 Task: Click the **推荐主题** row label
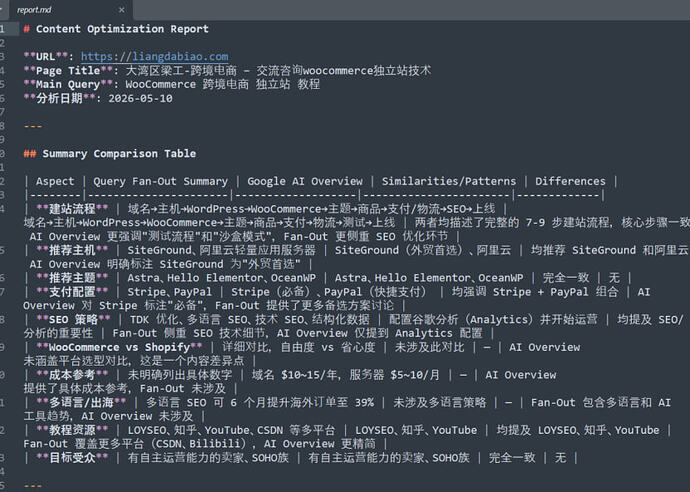coord(72,278)
